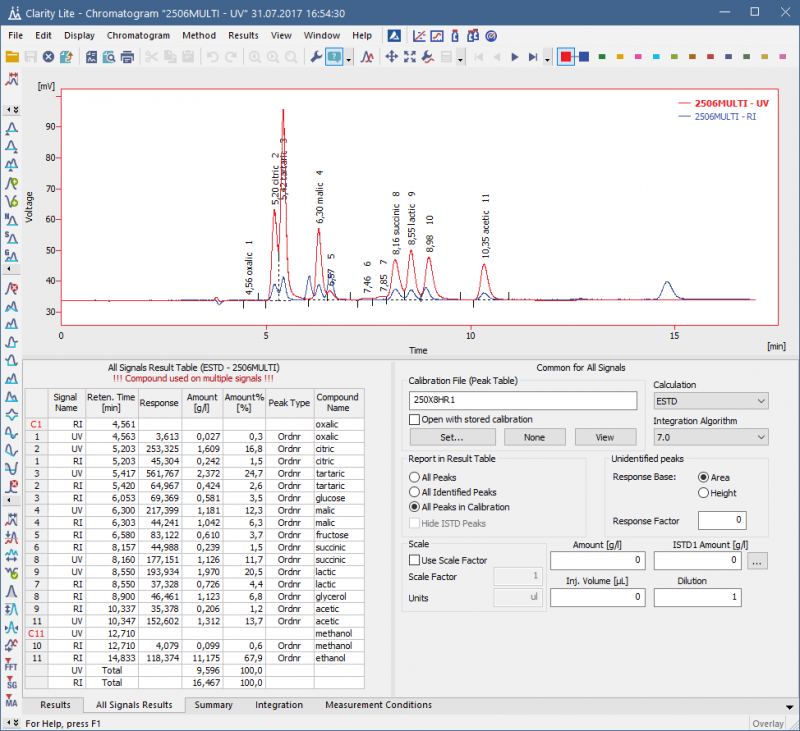Click the Print icon in toolbar
This screenshot has height=731, width=800.
[127, 57]
